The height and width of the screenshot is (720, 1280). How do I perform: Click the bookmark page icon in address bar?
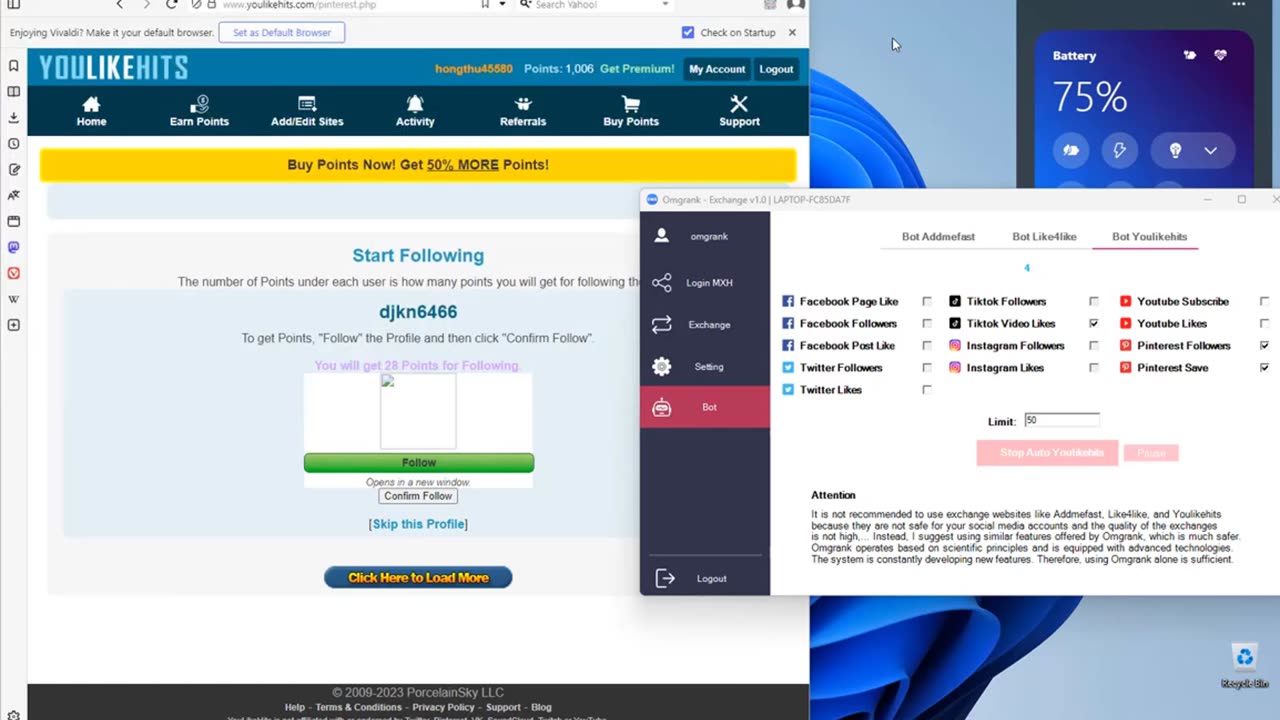coord(486,4)
